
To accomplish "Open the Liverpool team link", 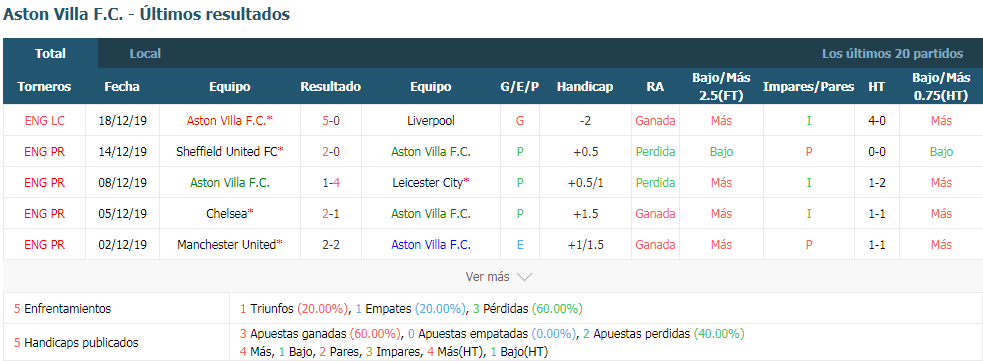I will pyautogui.click(x=431, y=120).
